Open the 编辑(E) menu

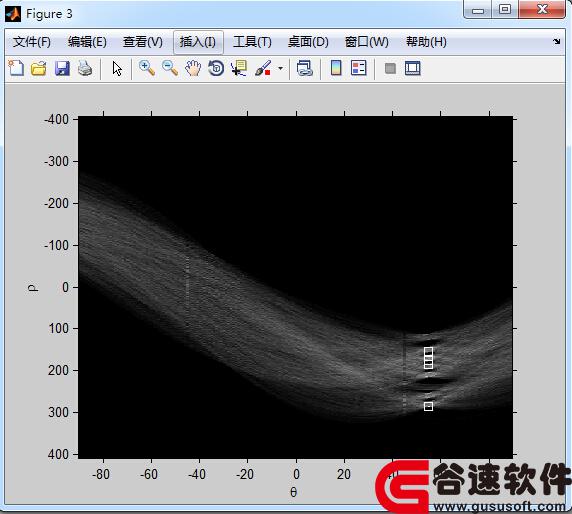[x=87, y=42]
